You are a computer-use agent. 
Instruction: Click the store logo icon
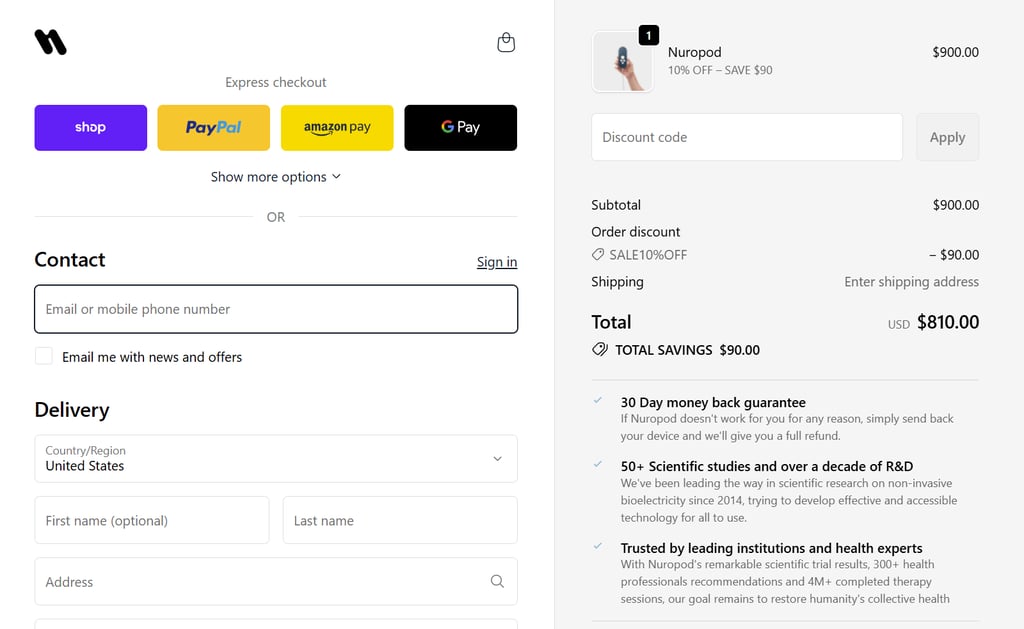50,42
